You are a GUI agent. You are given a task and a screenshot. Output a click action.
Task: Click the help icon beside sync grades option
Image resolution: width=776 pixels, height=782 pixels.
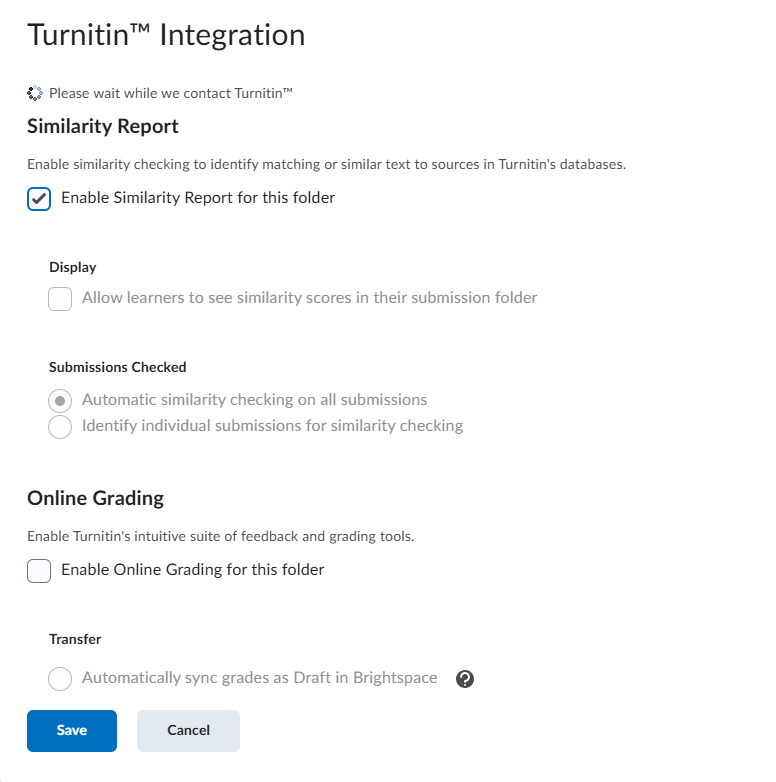[x=465, y=679]
